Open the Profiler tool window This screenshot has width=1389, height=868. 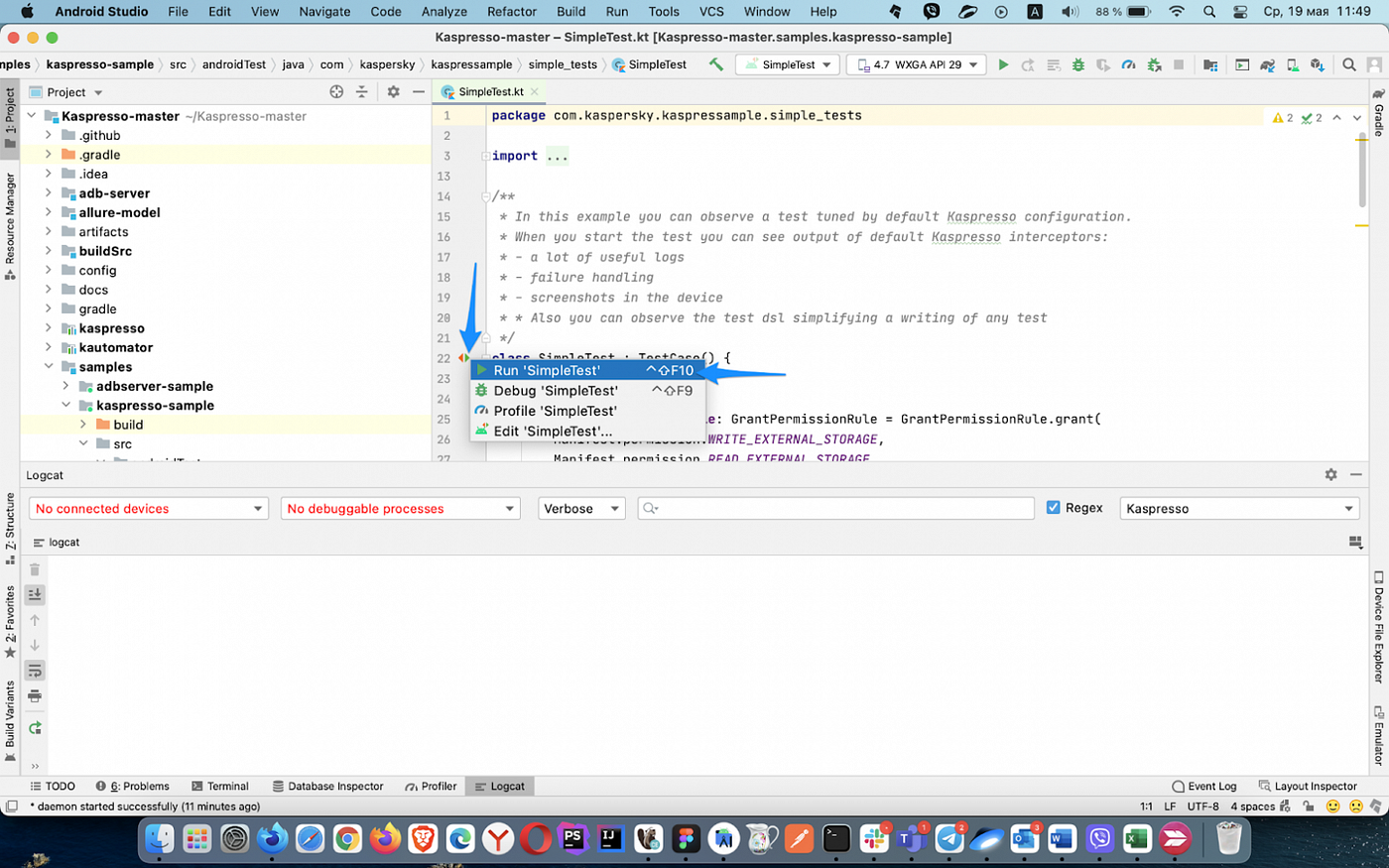(x=432, y=787)
